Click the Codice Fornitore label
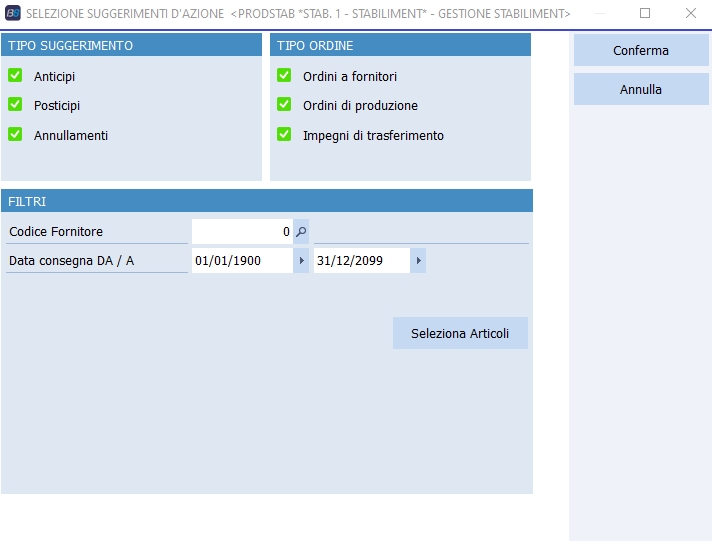Viewport: 712px width, 541px height. pyautogui.click(x=56, y=232)
